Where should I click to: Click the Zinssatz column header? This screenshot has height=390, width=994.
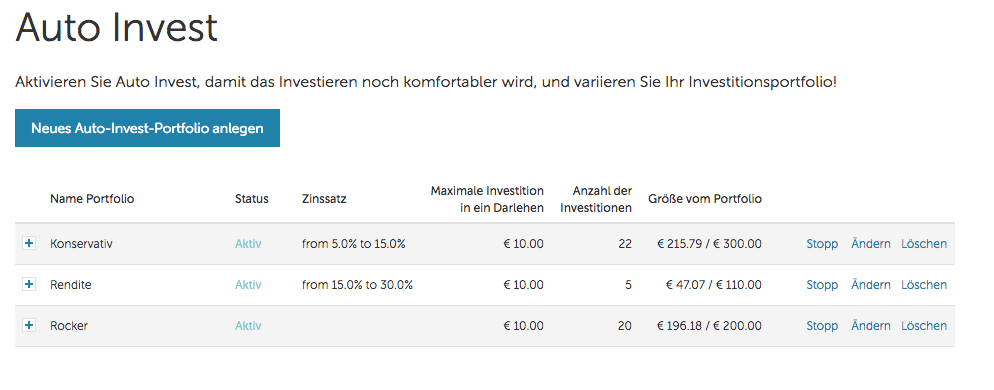pyautogui.click(x=324, y=198)
